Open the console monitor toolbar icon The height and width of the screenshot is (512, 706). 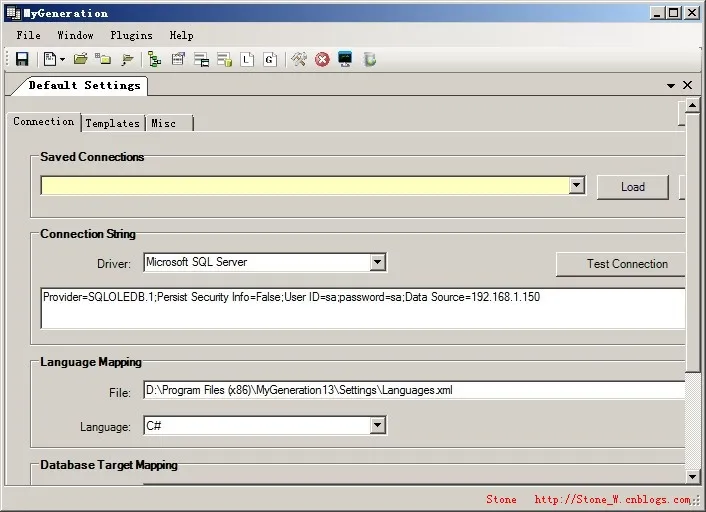click(x=345, y=59)
